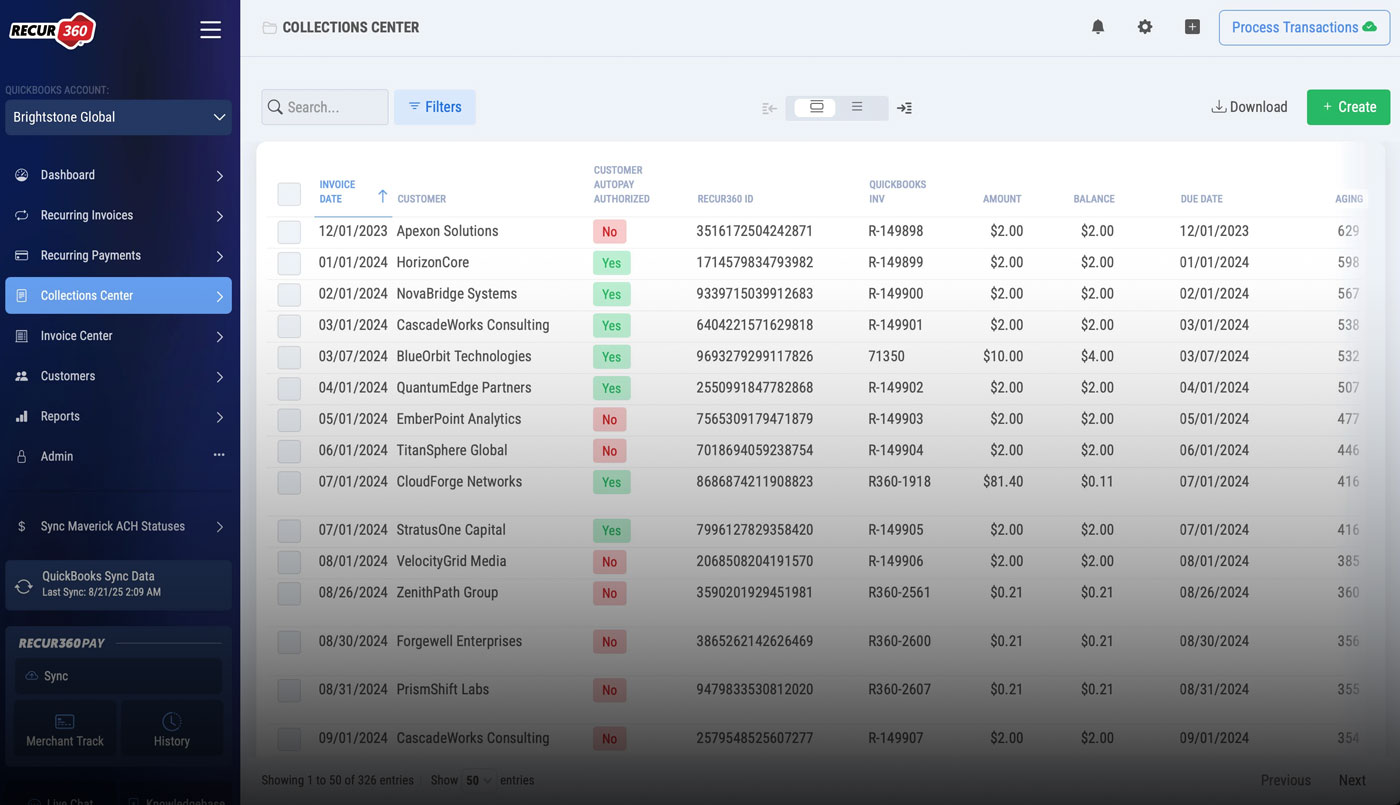
Task: Open the Recurring Payments menu item
Action: 118,255
